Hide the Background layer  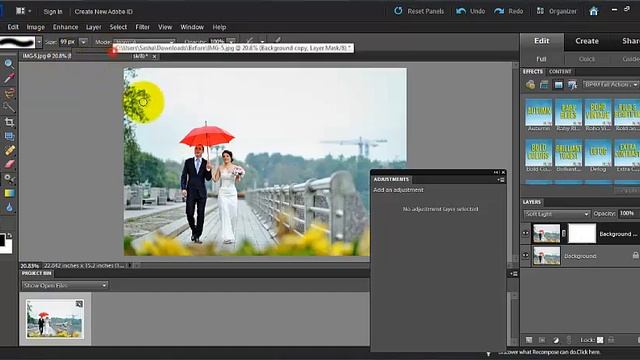[525, 256]
